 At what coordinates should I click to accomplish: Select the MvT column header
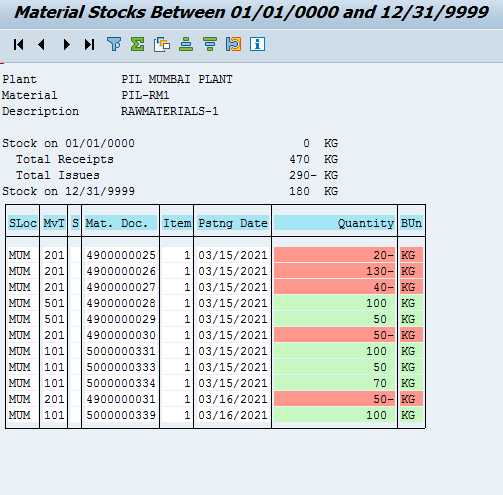point(54,223)
